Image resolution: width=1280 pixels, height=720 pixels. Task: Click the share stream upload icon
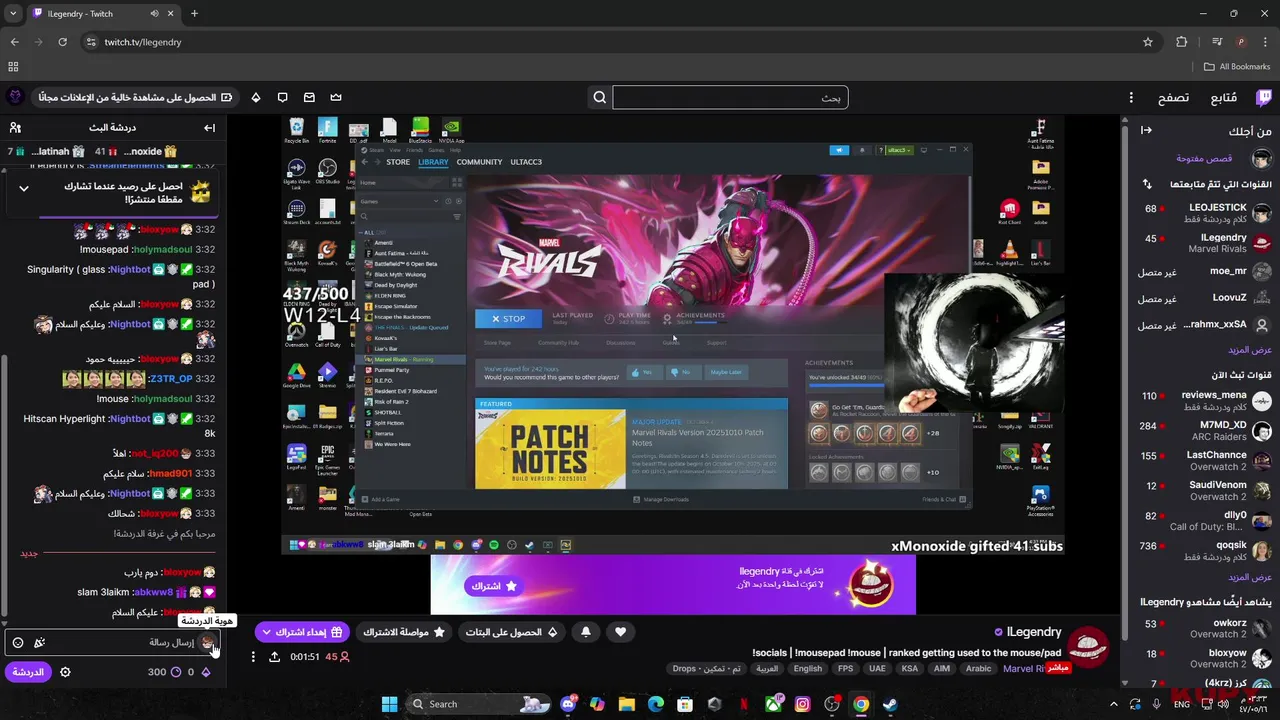coord(274,657)
